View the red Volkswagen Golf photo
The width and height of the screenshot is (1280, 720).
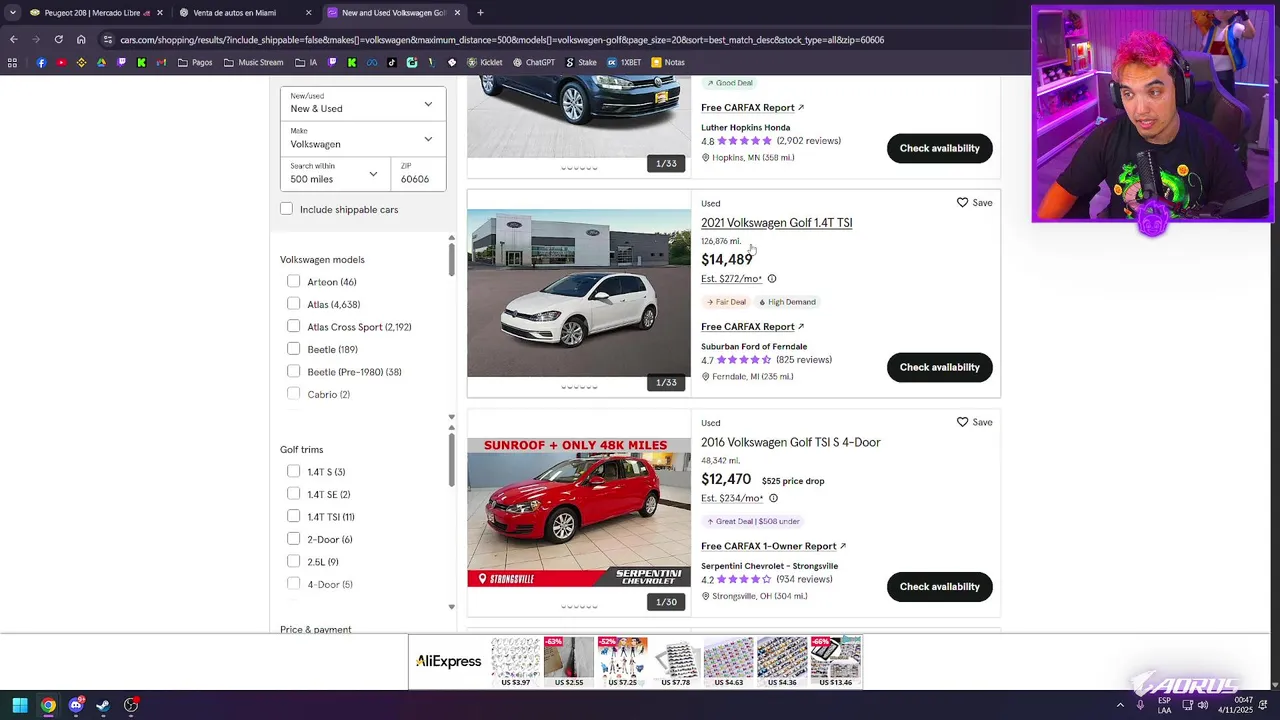coord(579,512)
